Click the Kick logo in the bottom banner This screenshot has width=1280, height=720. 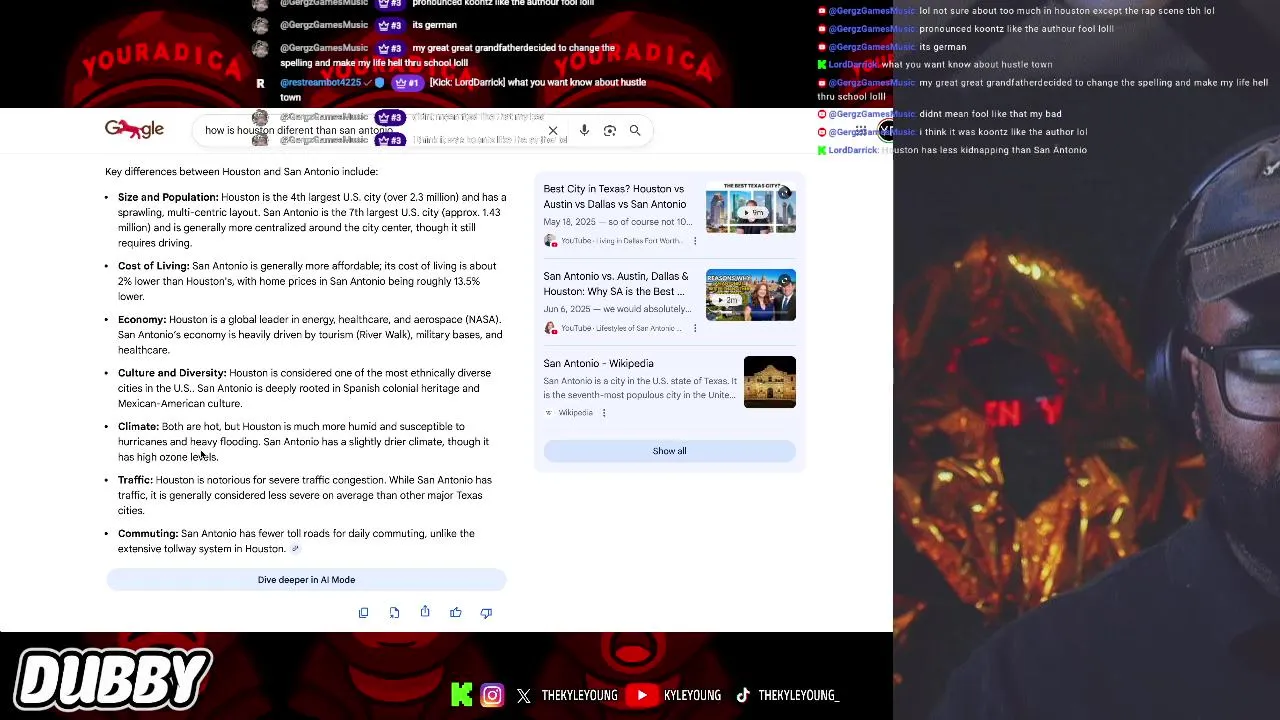(461, 695)
